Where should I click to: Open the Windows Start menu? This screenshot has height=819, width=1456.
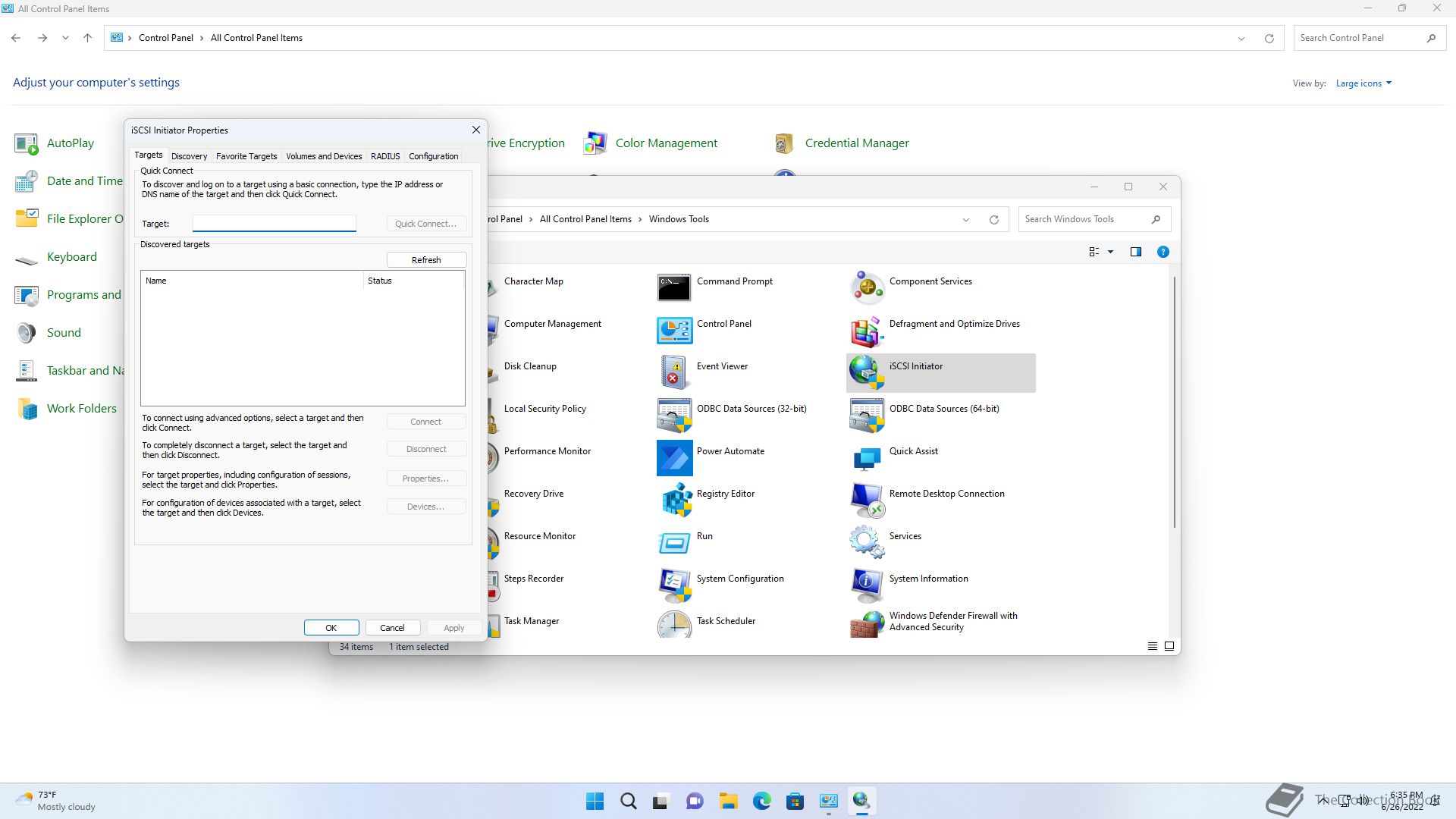(x=595, y=801)
